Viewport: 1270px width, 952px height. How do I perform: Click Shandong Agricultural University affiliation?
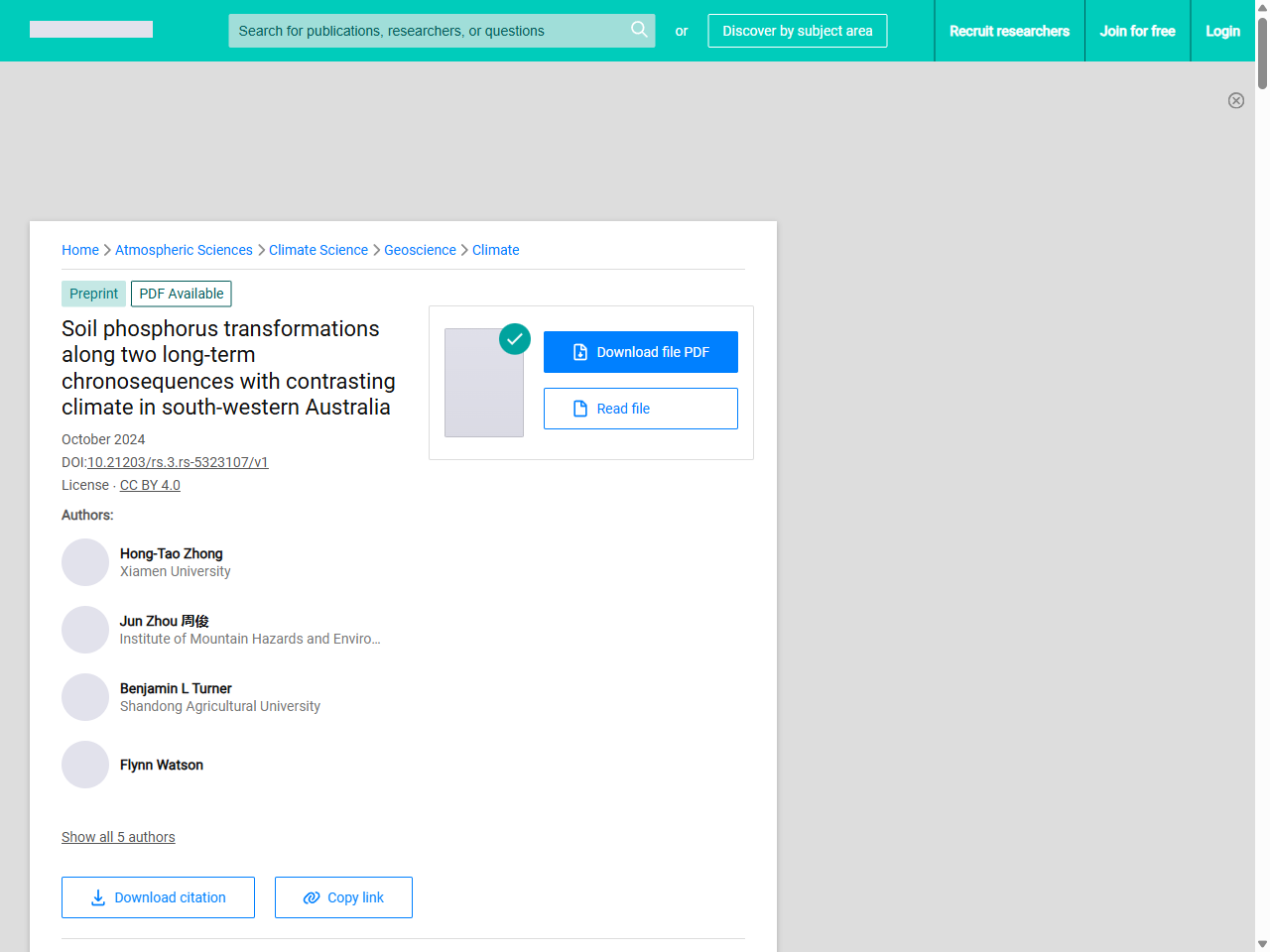220,706
